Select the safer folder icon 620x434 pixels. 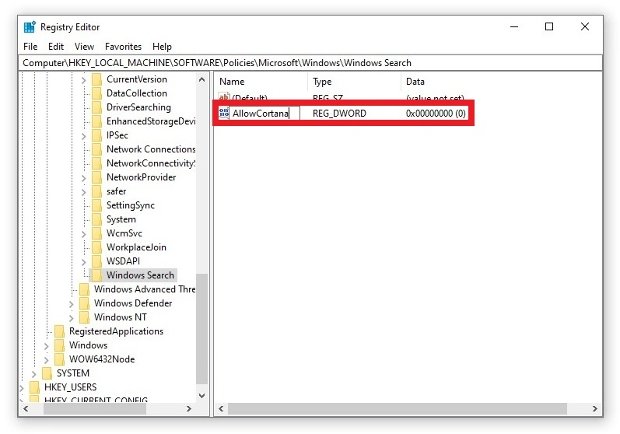click(x=96, y=191)
